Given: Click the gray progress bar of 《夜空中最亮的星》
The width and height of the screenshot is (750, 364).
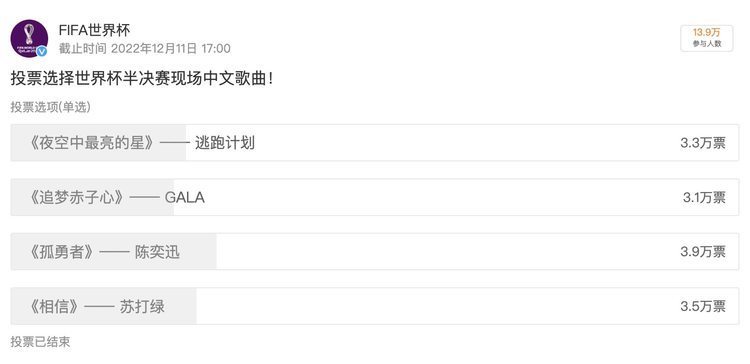Looking at the screenshot, I should [x=99, y=143].
